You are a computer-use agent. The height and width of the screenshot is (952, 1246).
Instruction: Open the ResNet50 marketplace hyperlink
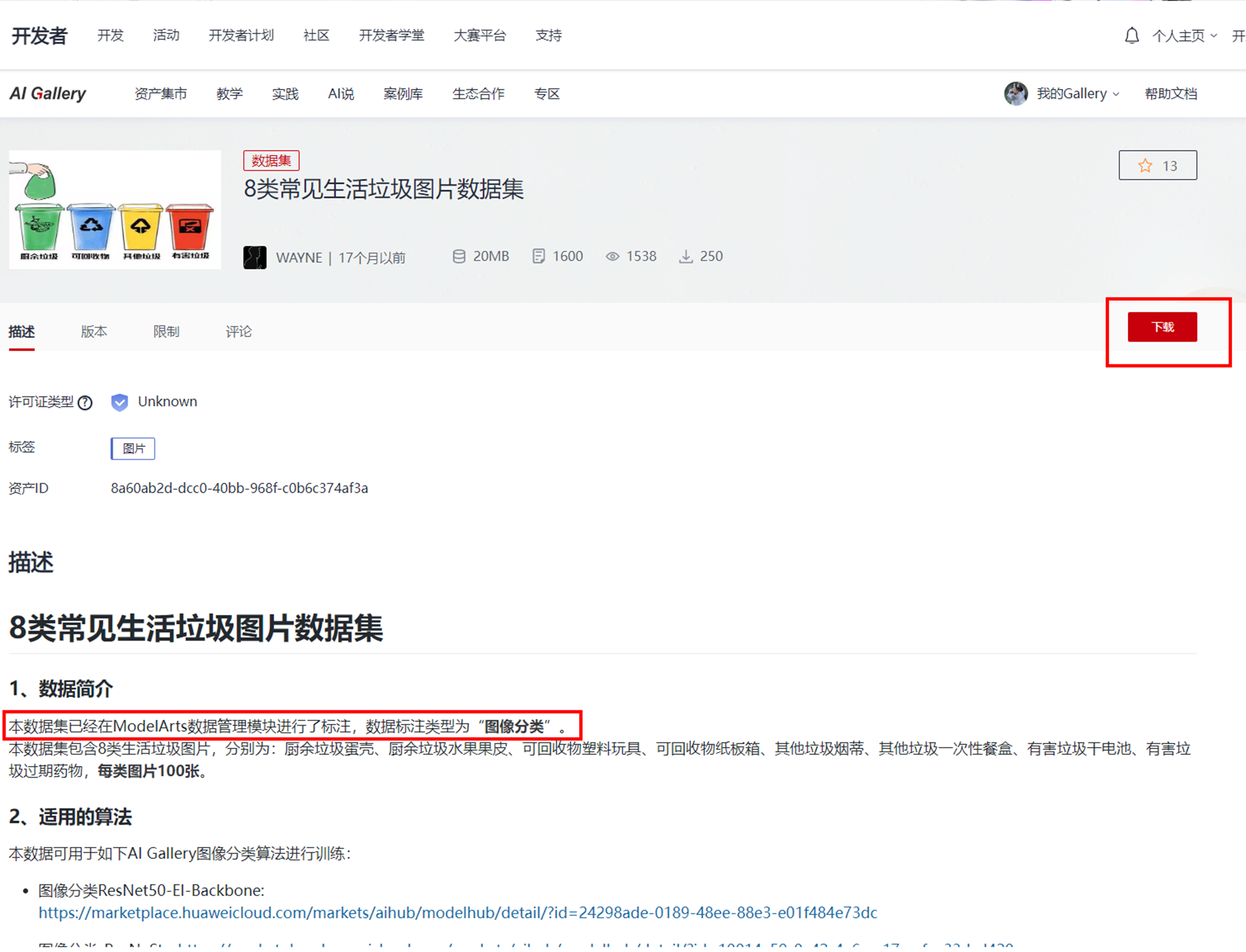tap(457, 912)
